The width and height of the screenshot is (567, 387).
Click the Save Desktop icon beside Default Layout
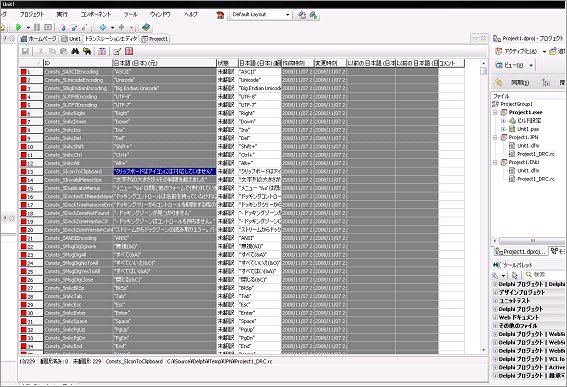302,15
